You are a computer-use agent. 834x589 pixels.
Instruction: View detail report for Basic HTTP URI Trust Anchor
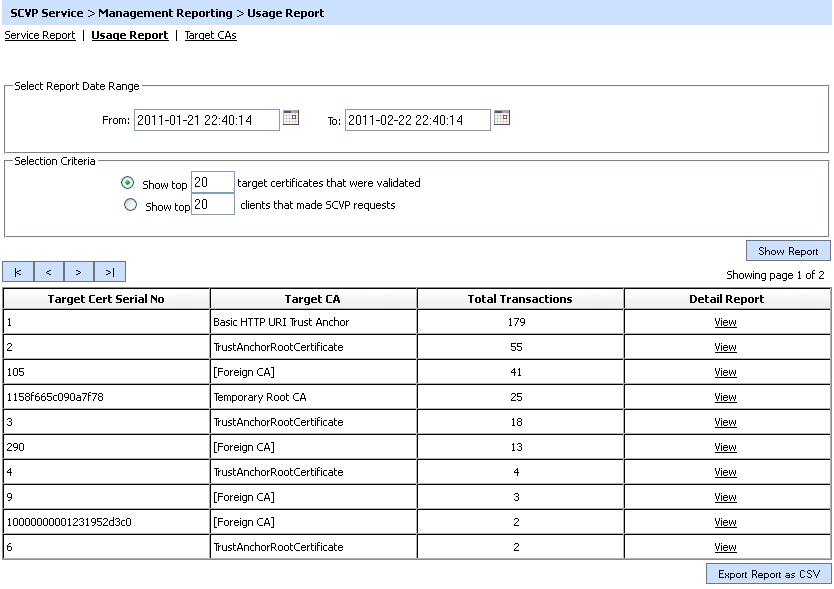(x=725, y=322)
